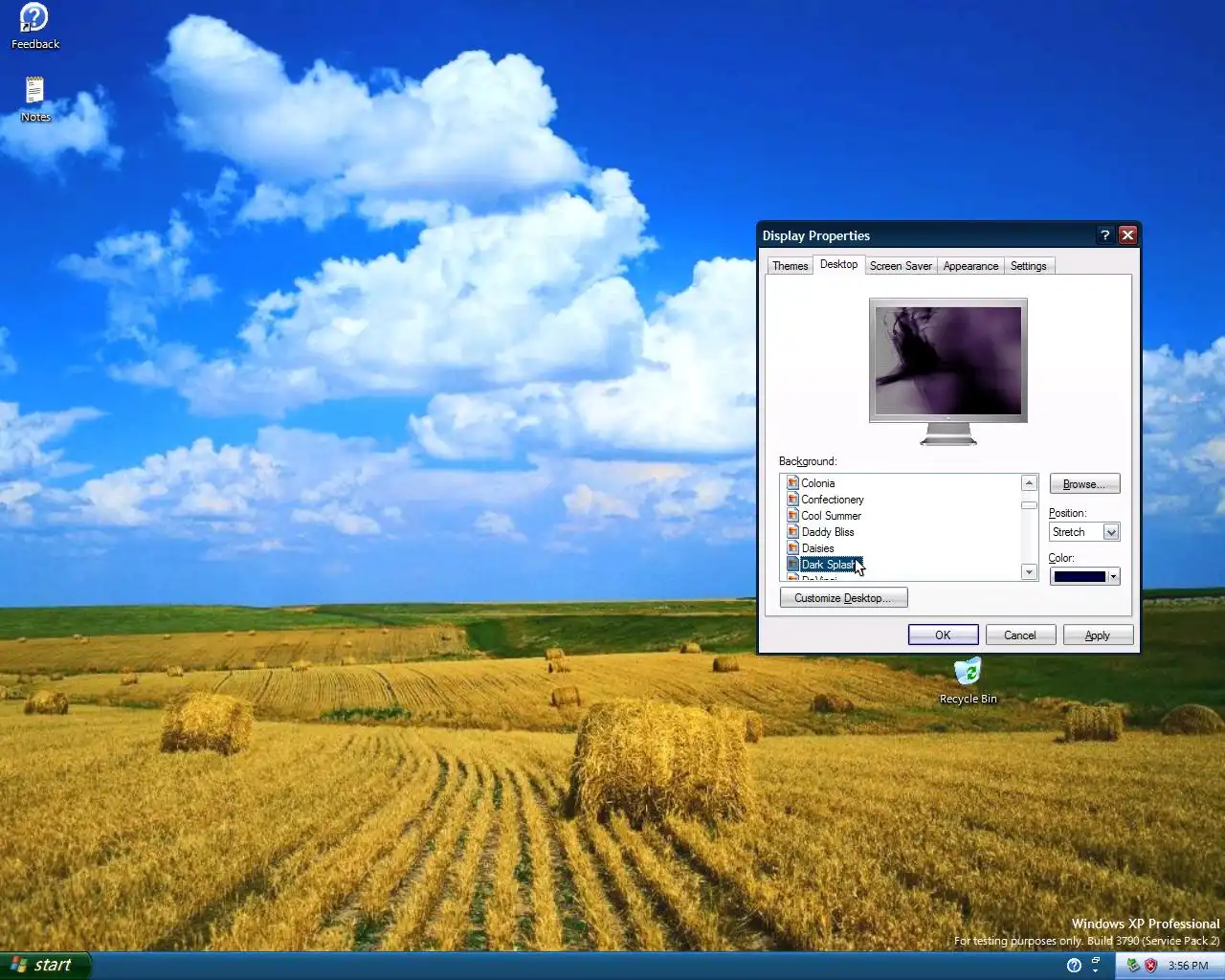Open the taskbar desktop toolbar window icon
The image size is (1225, 980).
click(1097, 962)
